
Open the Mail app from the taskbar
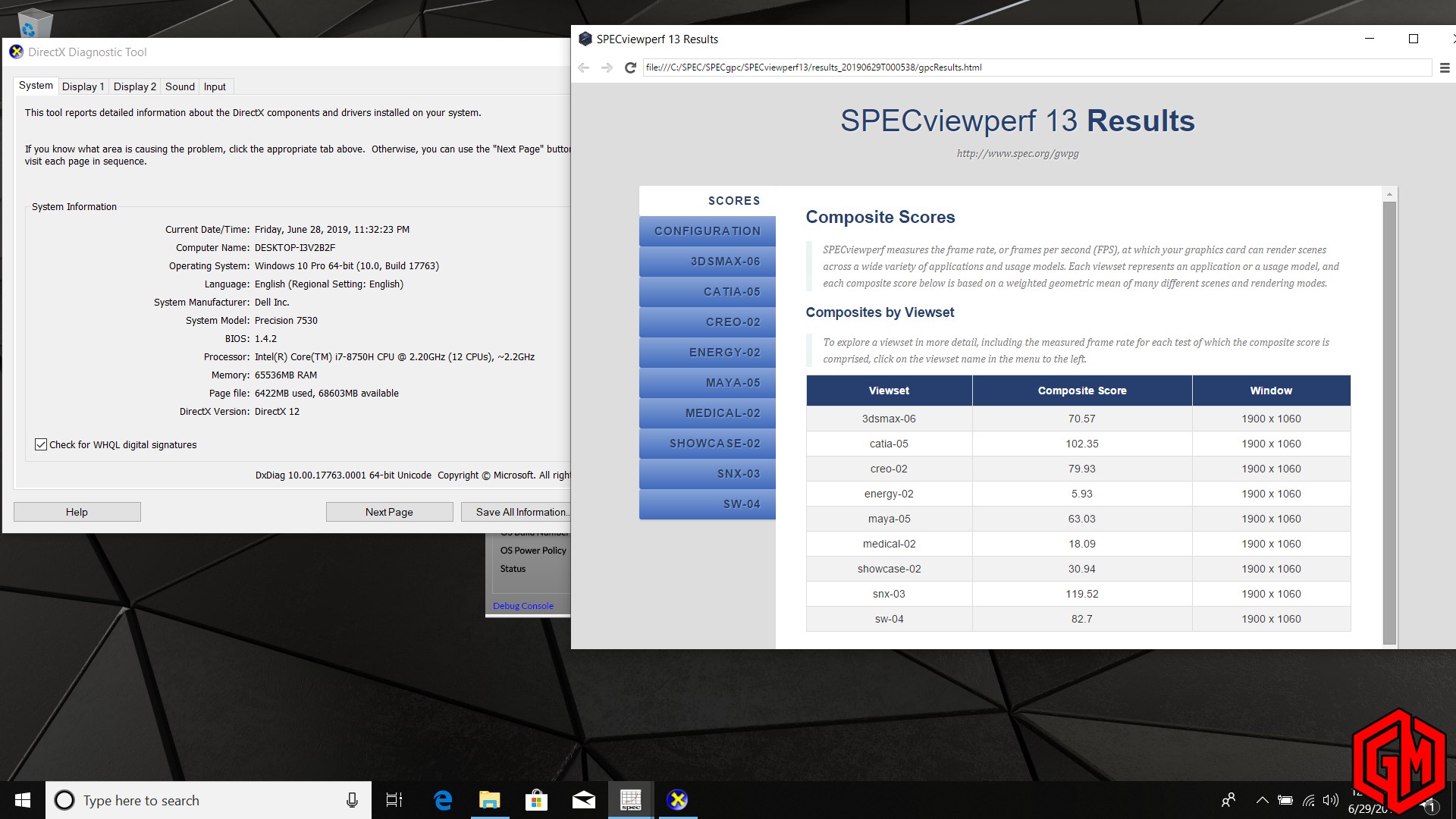pos(584,800)
